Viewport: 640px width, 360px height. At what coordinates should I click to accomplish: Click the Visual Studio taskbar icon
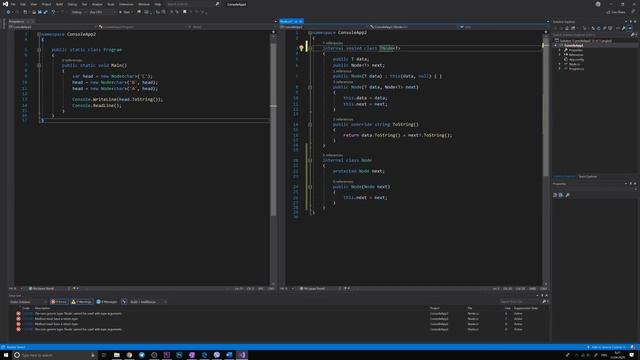coord(242,355)
